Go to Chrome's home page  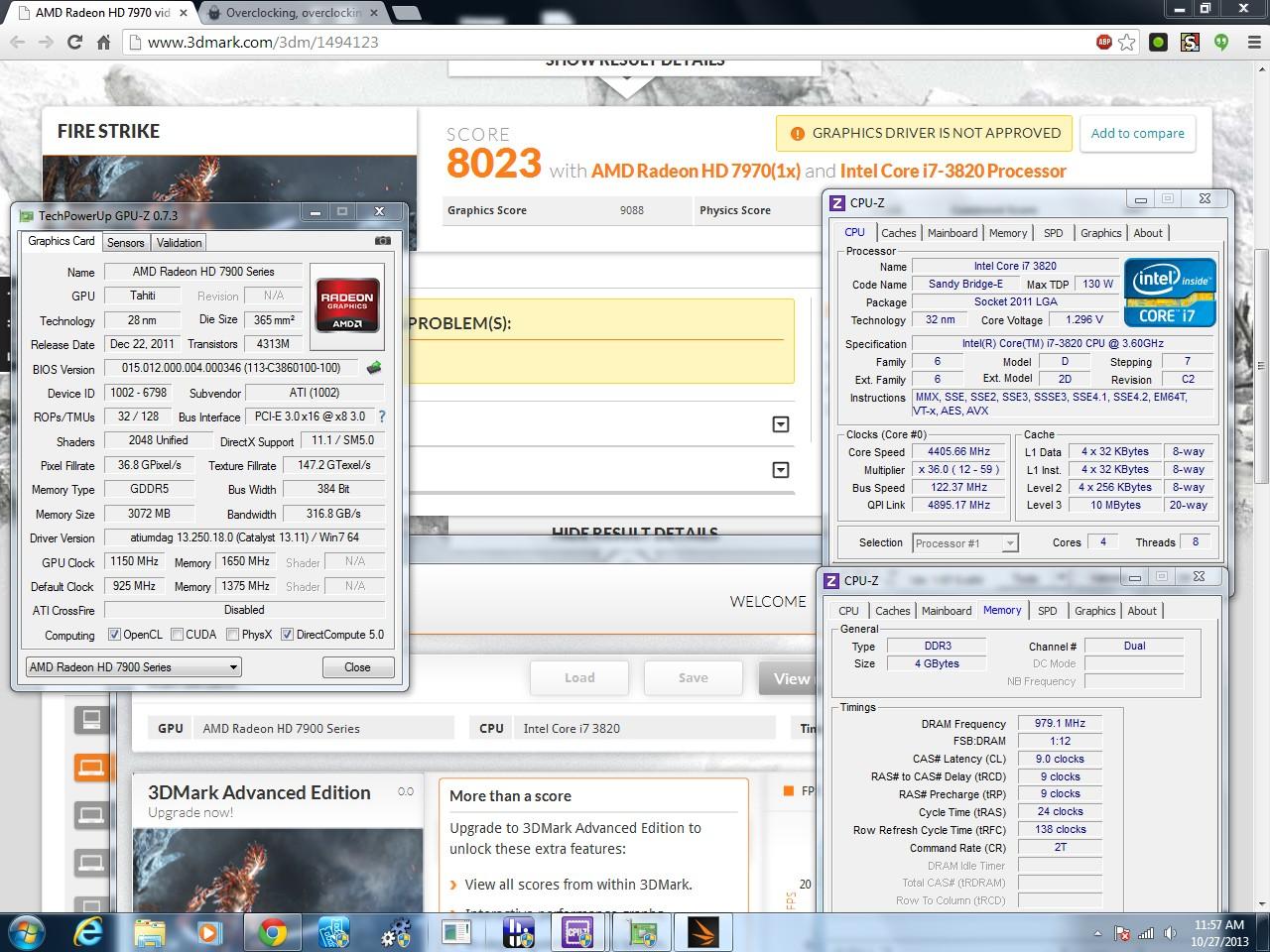click(x=103, y=42)
